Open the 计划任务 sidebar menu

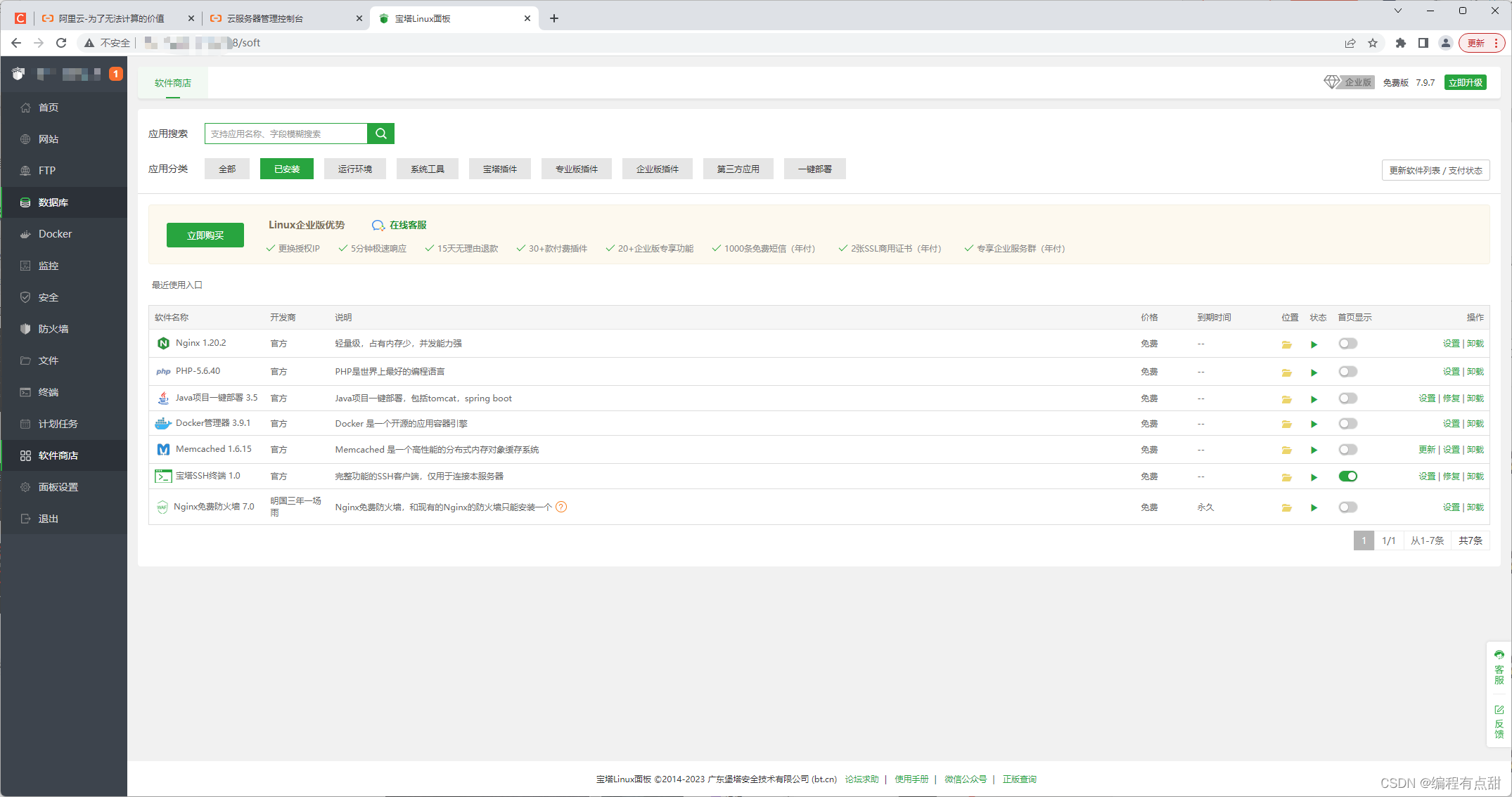pos(64,424)
